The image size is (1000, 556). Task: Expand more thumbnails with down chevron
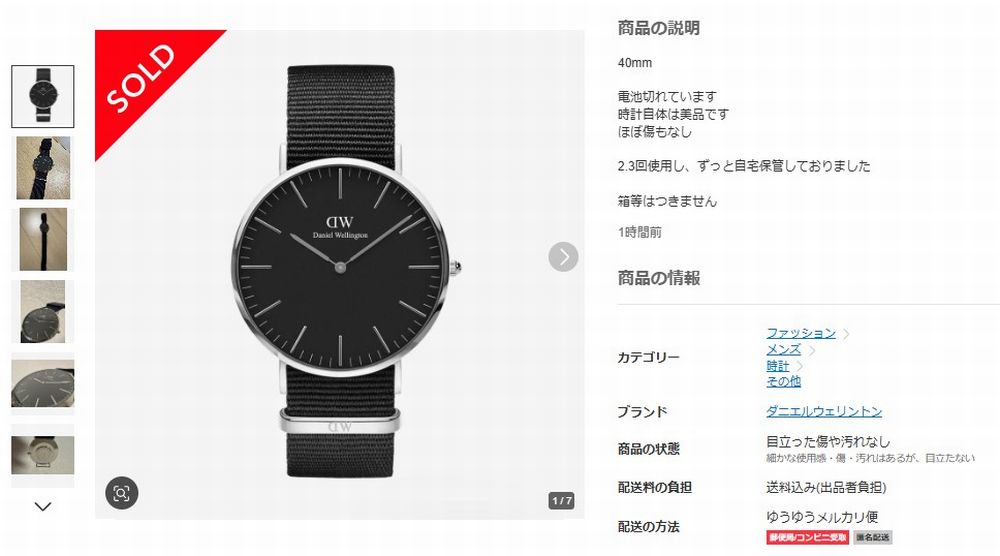click(x=43, y=506)
